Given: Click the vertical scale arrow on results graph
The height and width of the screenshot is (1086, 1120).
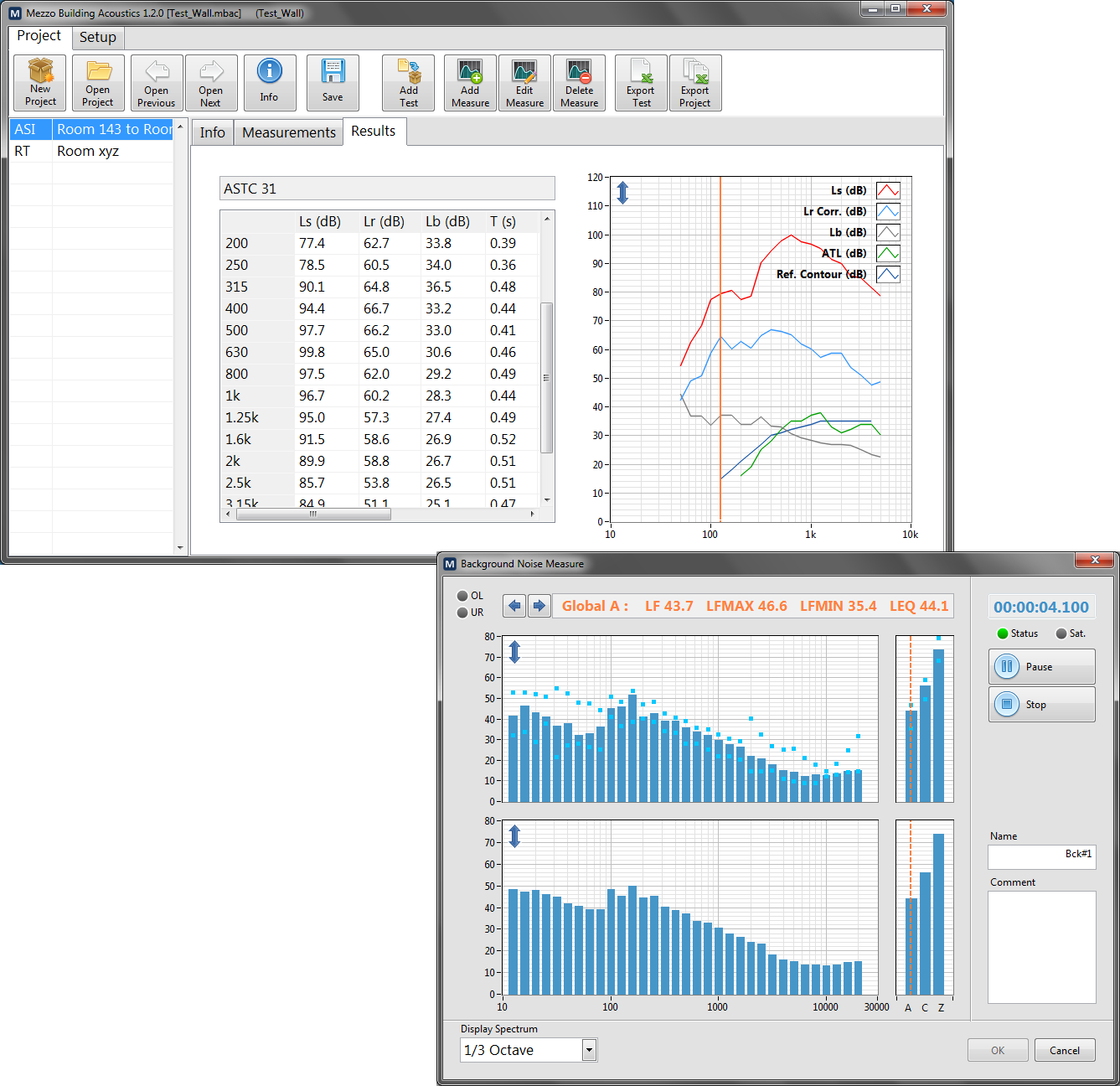Looking at the screenshot, I should pyautogui.click(x=622, y=193).
